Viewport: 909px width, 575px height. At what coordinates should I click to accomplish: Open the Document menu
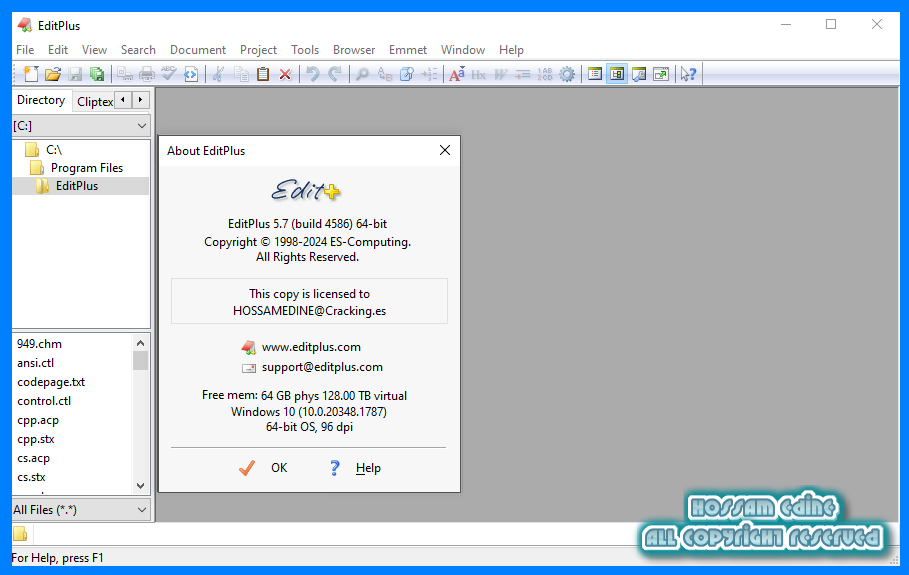[x=198, y=50]
